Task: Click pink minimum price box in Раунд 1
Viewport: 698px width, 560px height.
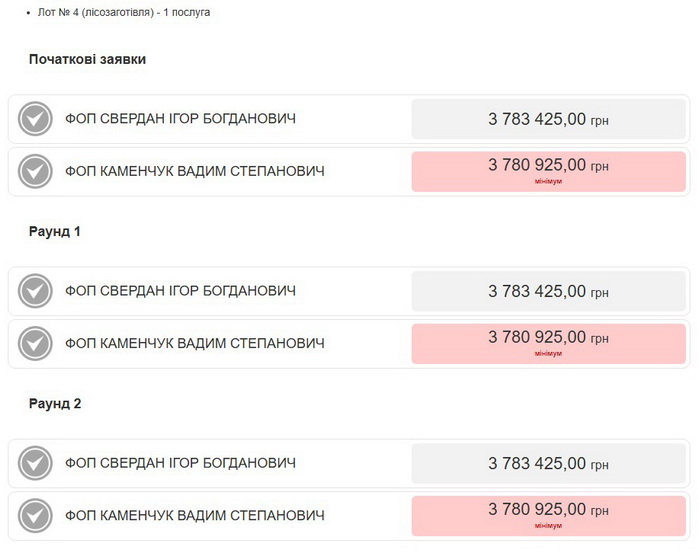Action: point(548,343)
